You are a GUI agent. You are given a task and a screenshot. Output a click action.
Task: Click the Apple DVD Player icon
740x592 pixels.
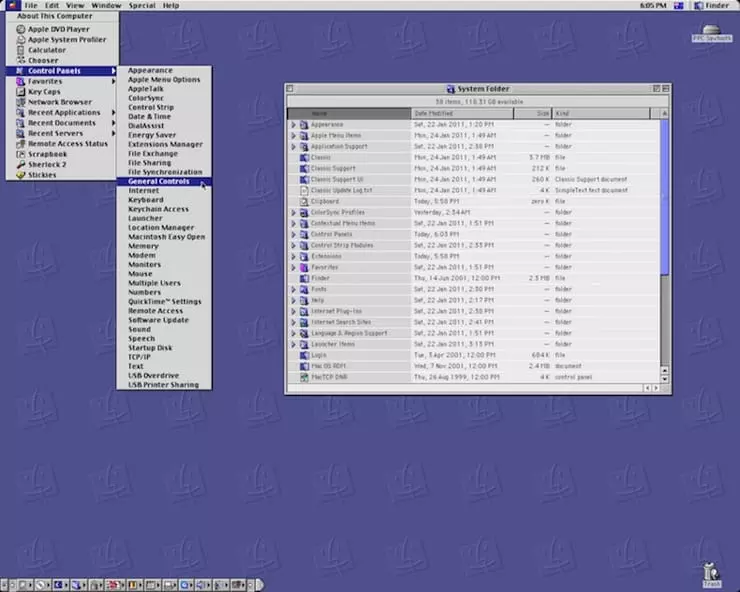pos(19,29)
